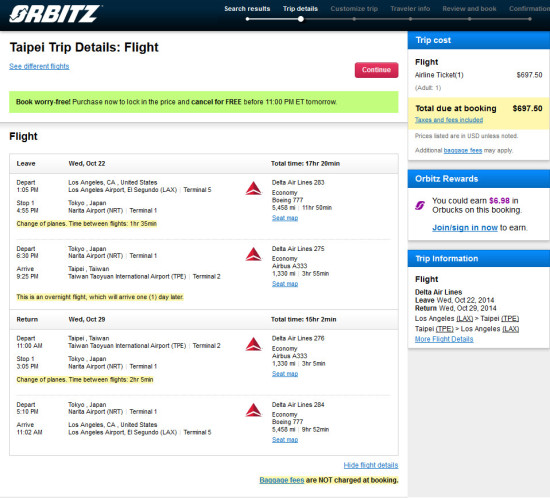Click the Trip details progress dot

(301, 19)
